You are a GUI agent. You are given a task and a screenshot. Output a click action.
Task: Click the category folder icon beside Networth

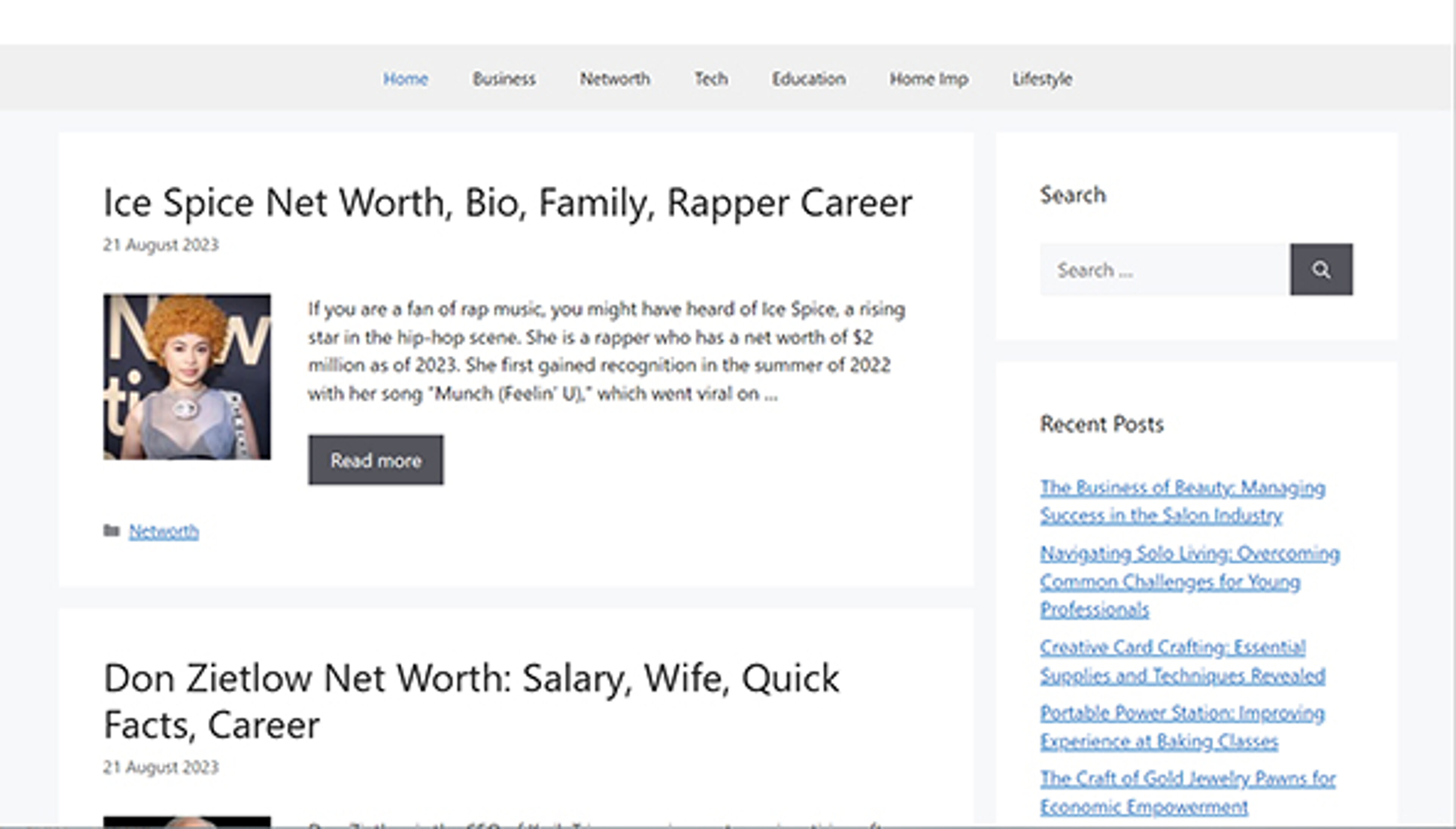click(x=111, y=530)
